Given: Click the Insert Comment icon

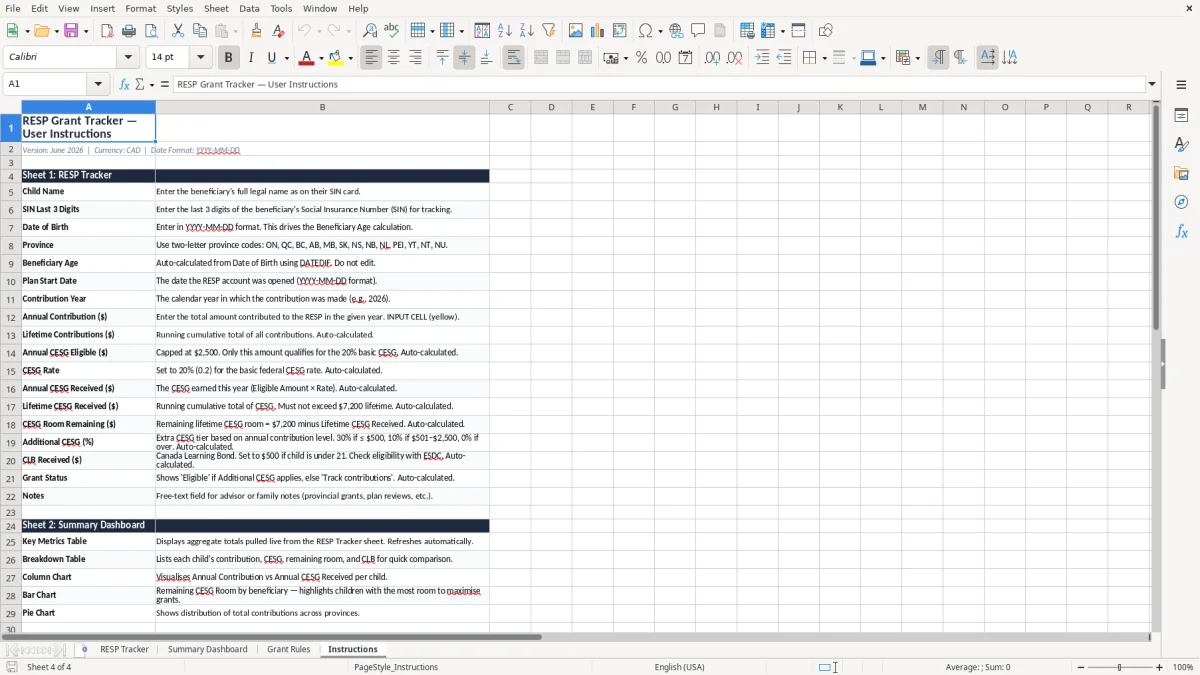Looking at the screenshot, I should [698, 31].
